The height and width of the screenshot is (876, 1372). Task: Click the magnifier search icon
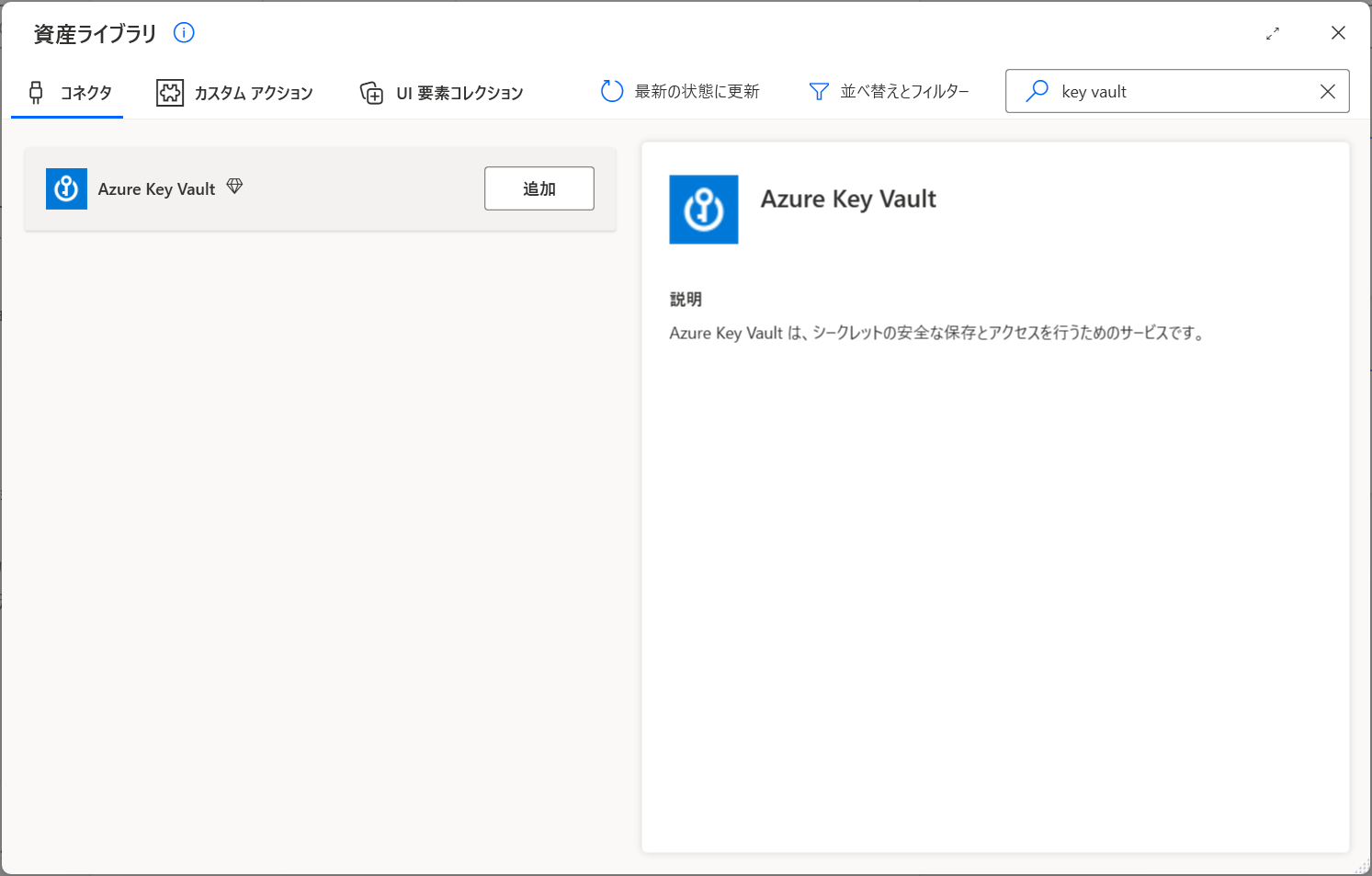1037,91
